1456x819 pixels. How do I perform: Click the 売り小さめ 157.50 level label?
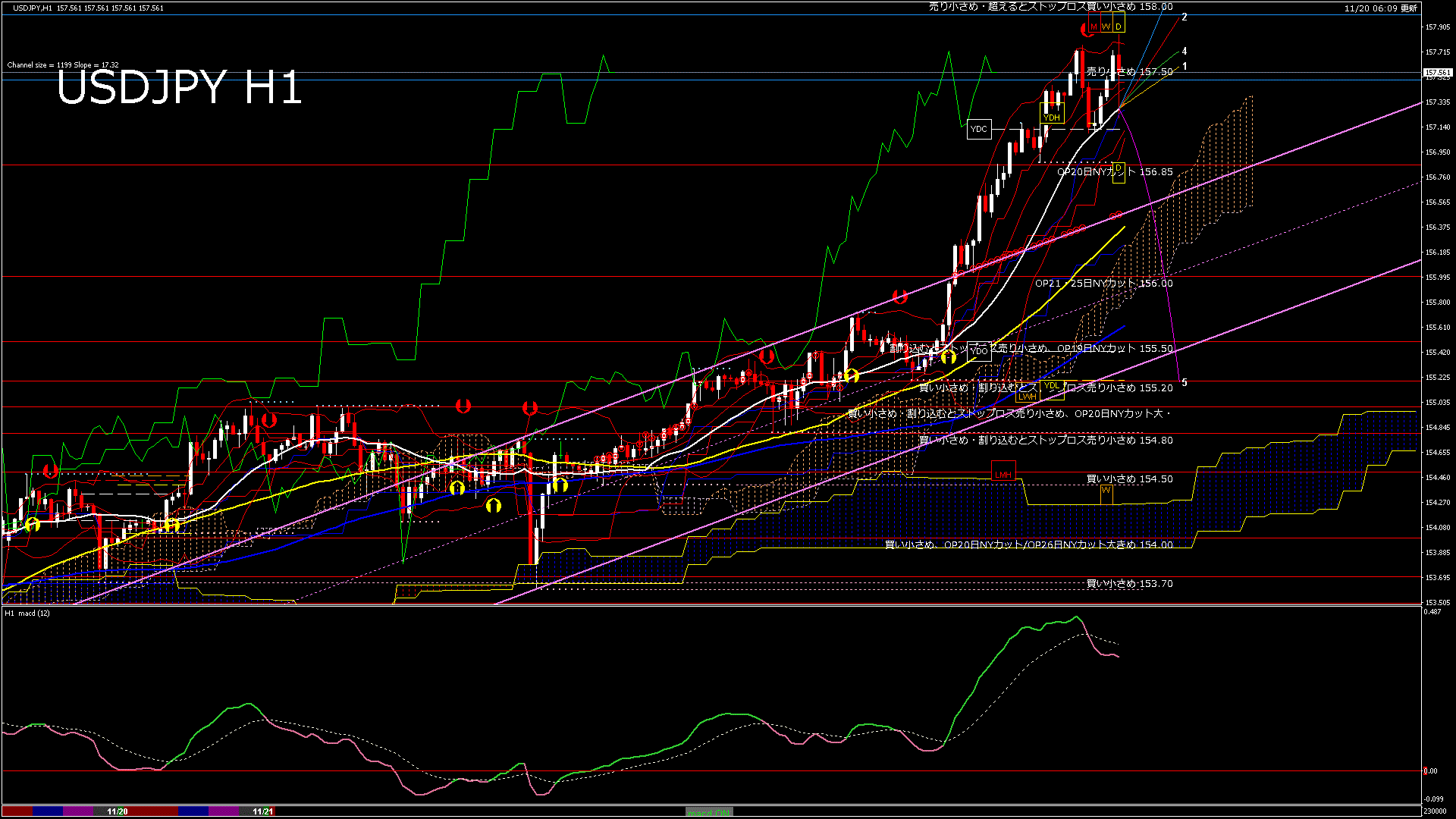1130,71
